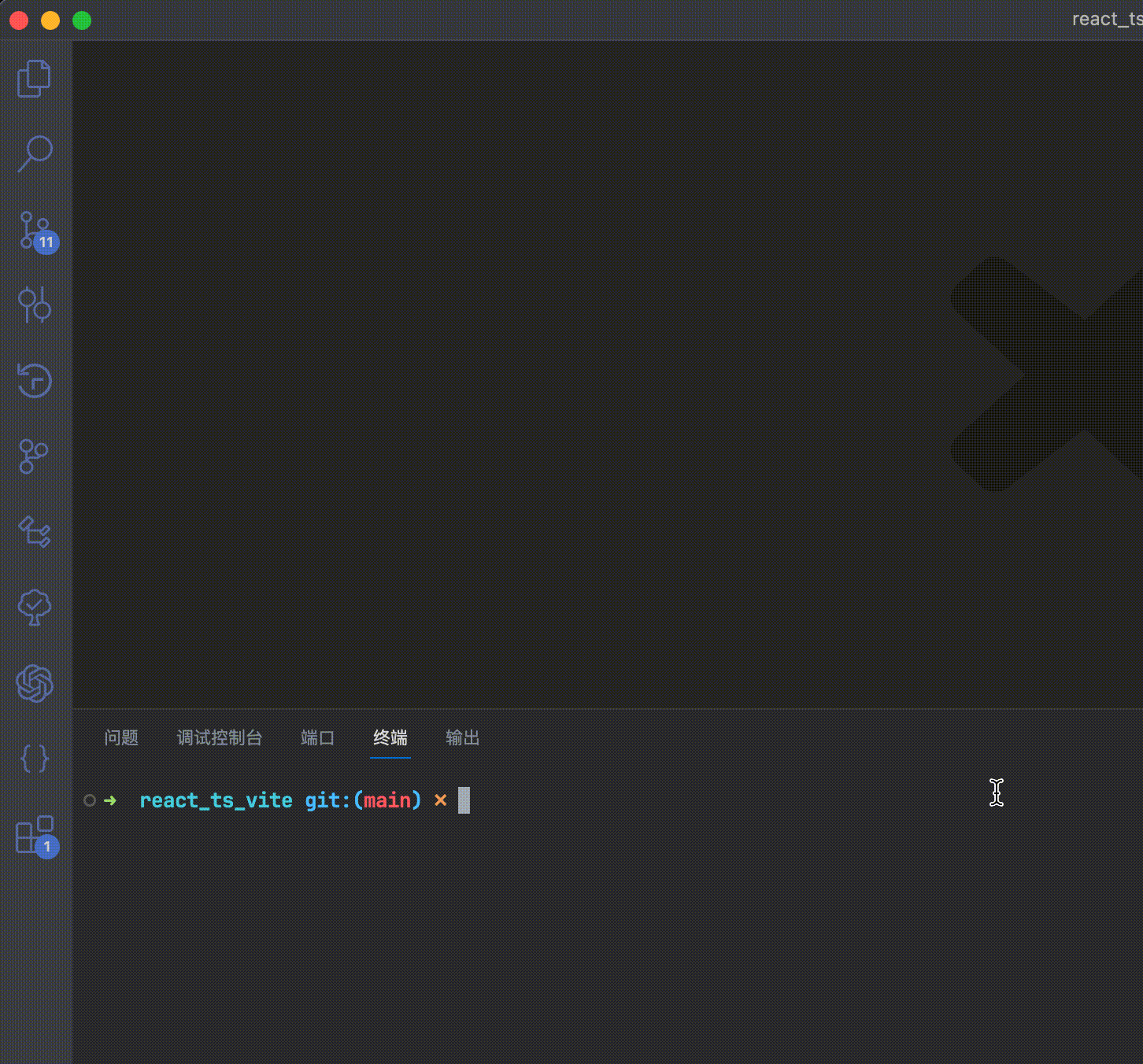Switch to the 终端 terminal tab
Viewport: 1143px width, 1064px height.
tap(390, 737)
